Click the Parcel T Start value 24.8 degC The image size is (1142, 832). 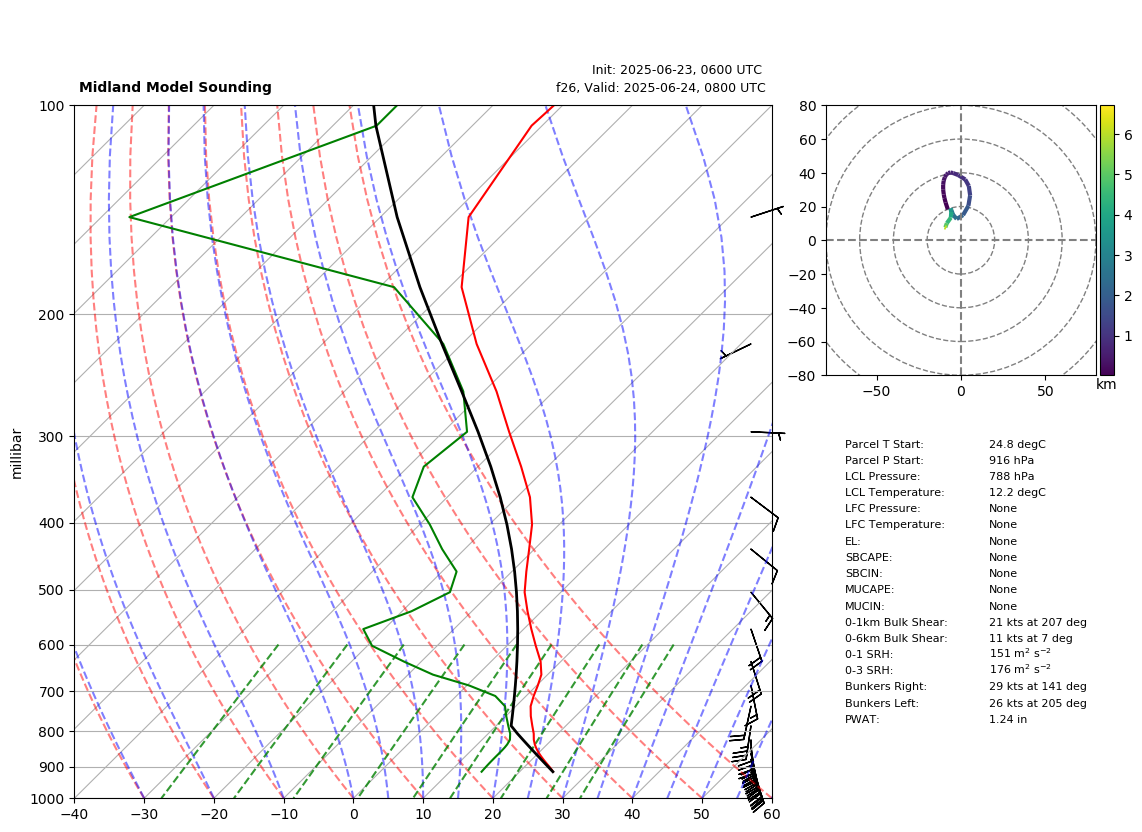[x=1017, y=444]
